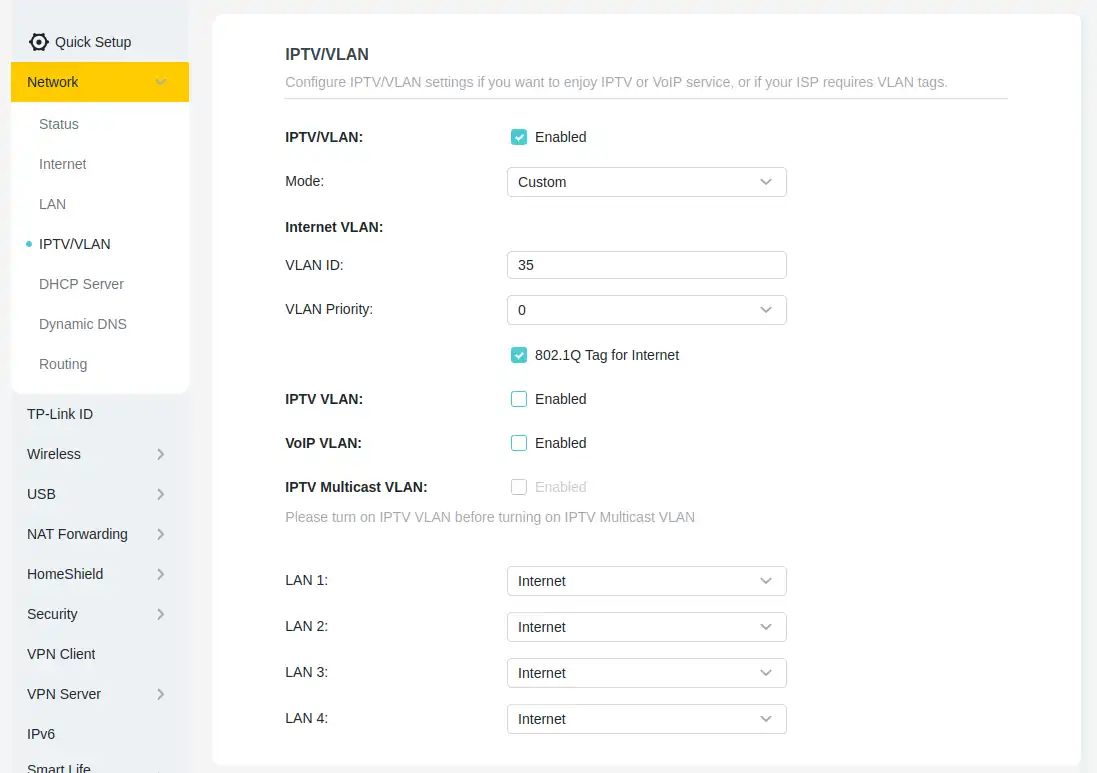Enable the IPTV VLAN checkbox
Viewport: 1097px width, 773px height.
click(x=518, y=399)
